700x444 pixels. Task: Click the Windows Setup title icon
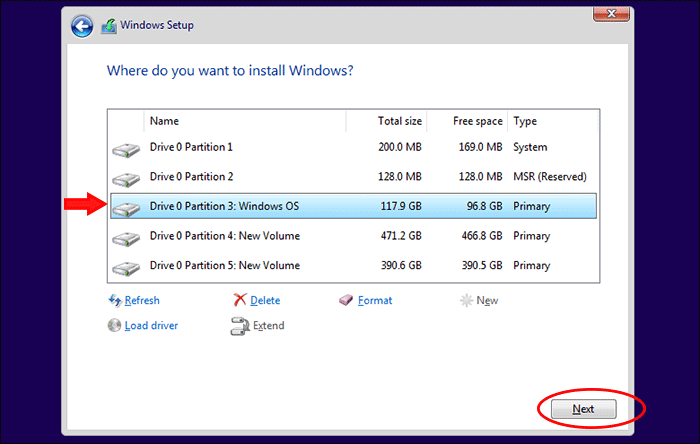point(108,27)
